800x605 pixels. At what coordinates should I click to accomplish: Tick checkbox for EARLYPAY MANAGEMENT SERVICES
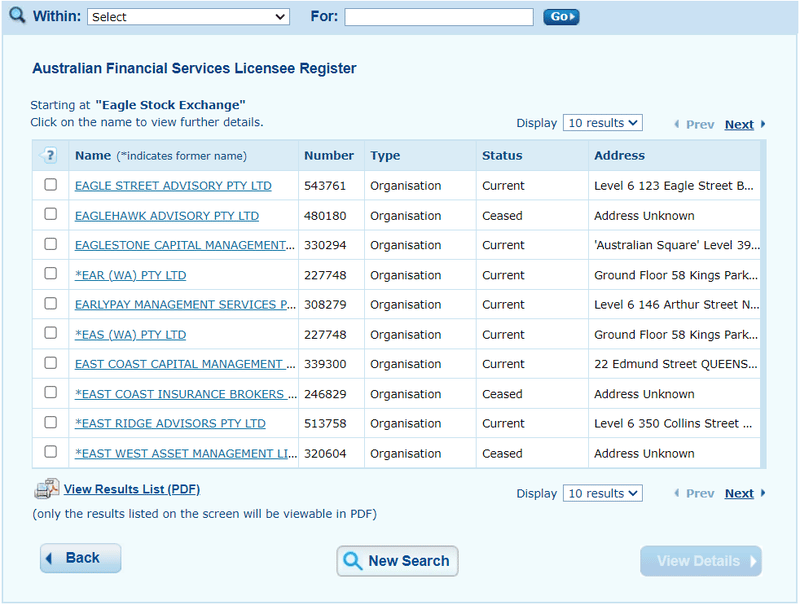point(51,304)
